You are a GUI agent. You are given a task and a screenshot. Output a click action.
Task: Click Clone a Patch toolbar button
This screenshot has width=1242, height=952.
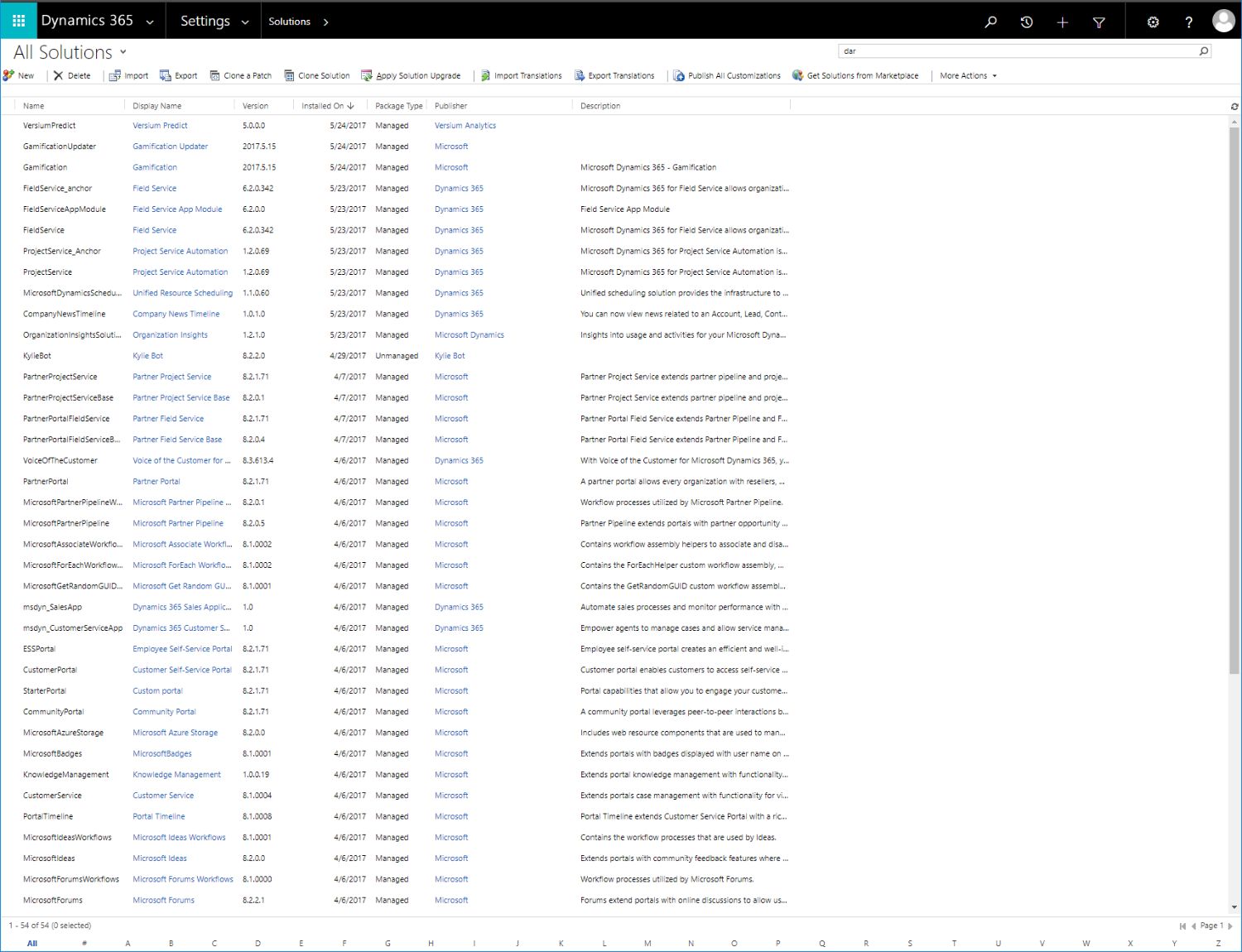pyautogui.click(x=241, y=75)
